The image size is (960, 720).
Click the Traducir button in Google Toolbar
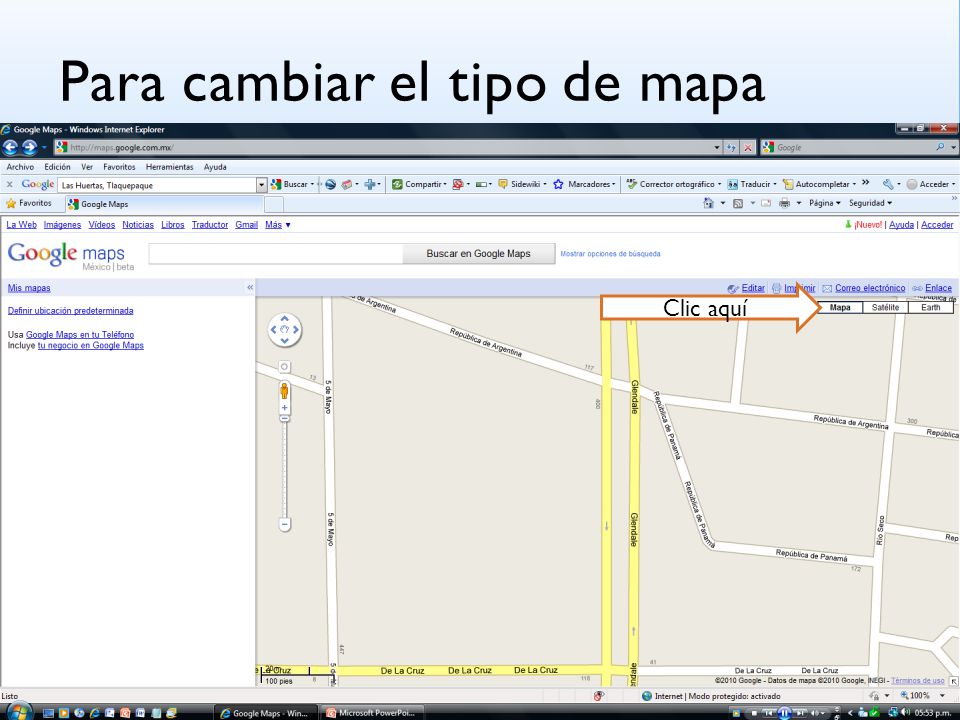pos(751,184)
